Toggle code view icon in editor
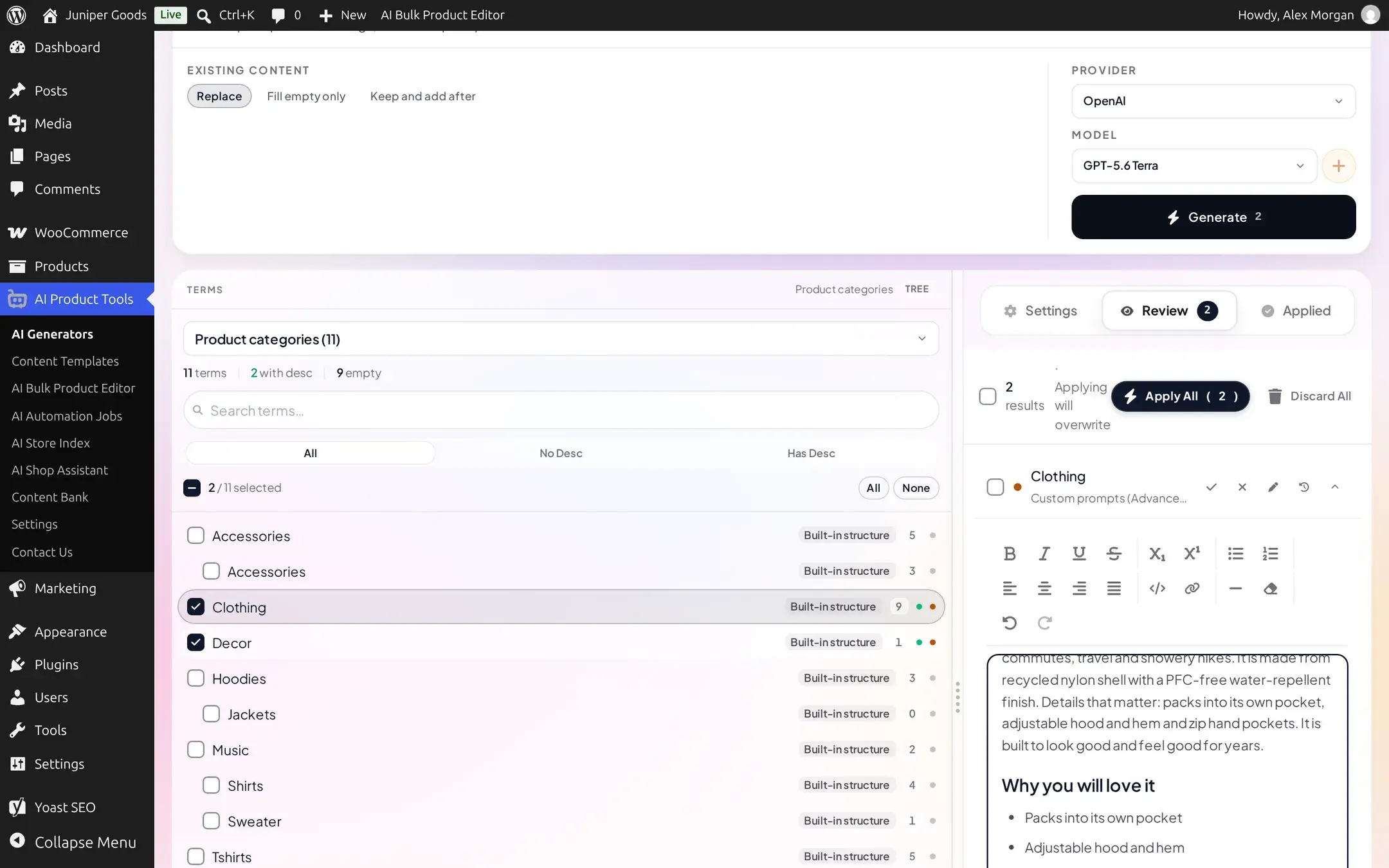This screenshot has height=868, width=1389. (1157, 588)
